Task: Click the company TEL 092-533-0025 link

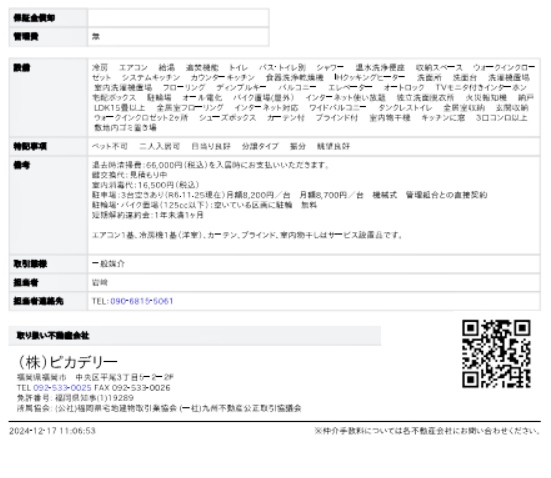Action: tap(62, 388)
